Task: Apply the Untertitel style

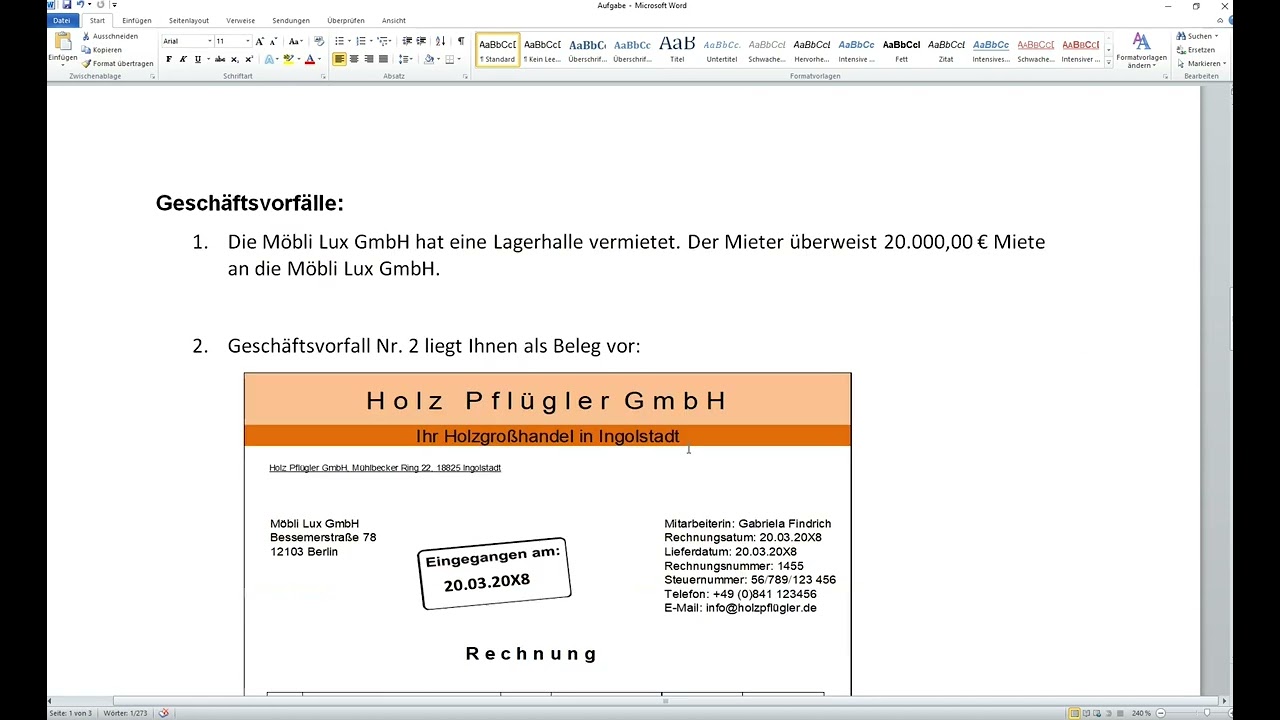Action: click(722, 50)
